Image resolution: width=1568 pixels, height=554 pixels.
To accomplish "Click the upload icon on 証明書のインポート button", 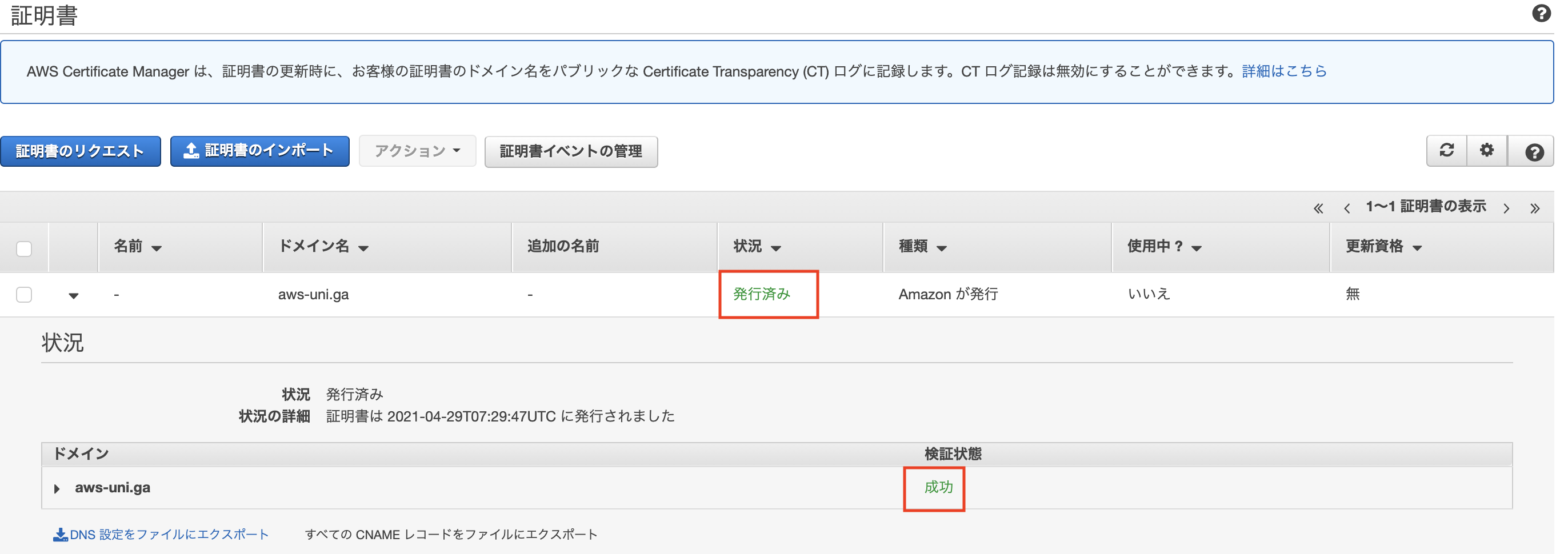I will (192, 151).
